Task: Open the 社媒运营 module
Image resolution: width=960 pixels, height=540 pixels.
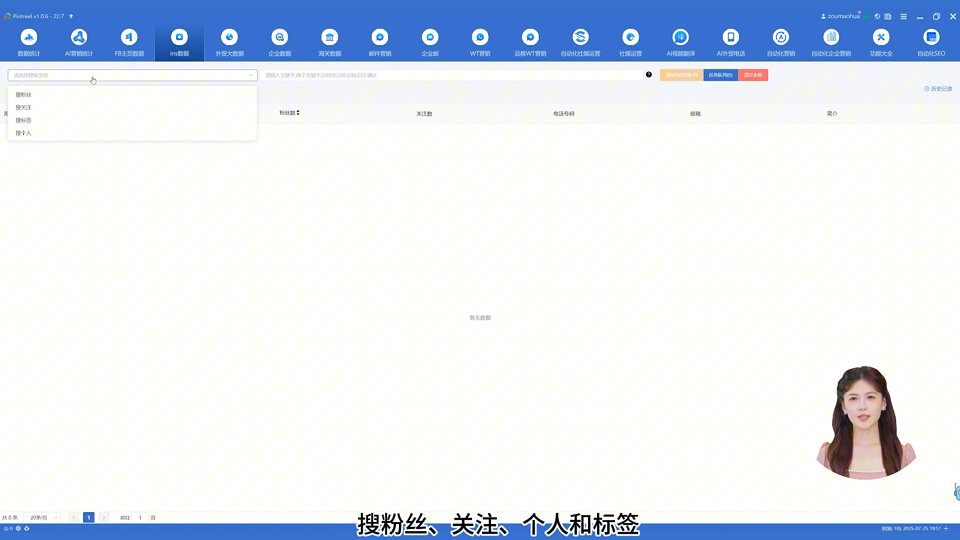Action: coord(631,43)
